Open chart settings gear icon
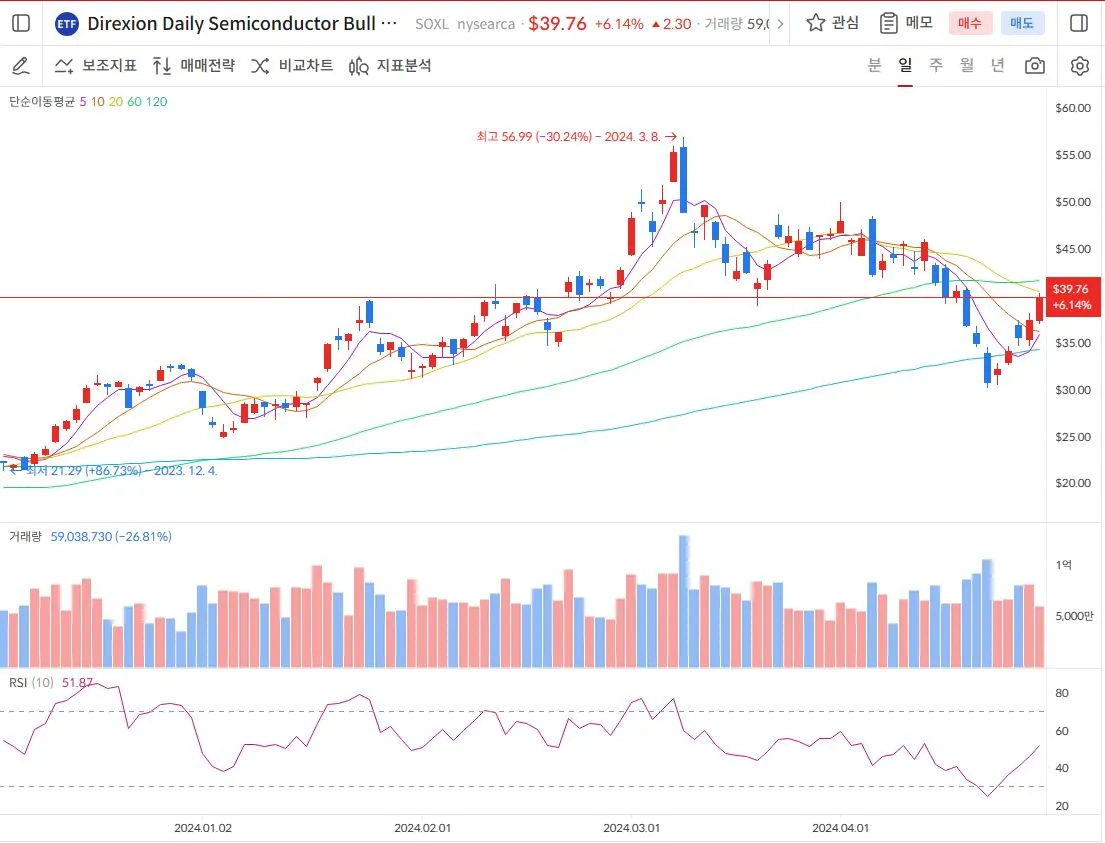 click(1080, 66)
